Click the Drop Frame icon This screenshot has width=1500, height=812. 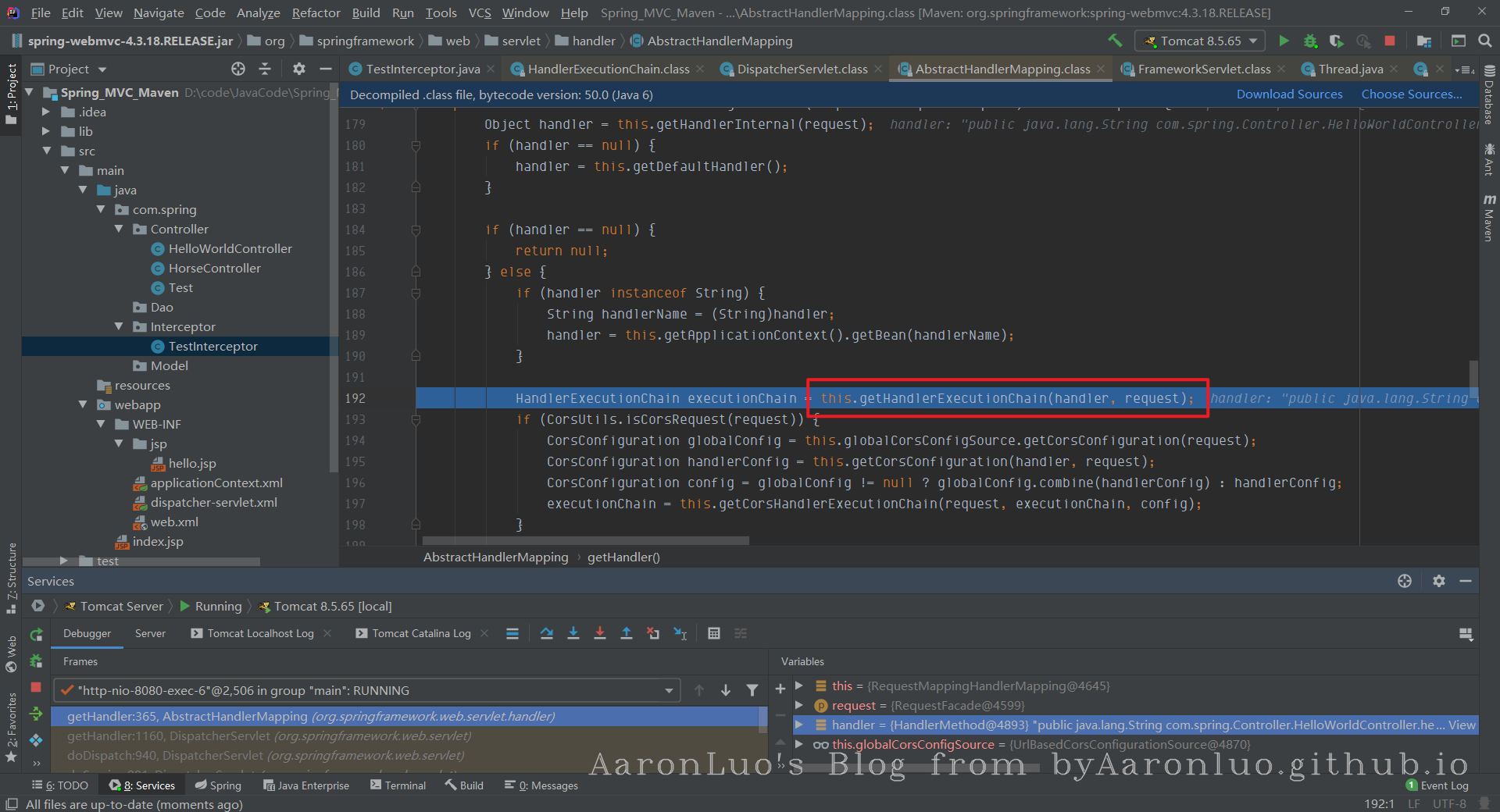pyautogui.click(x=653, y=633)
